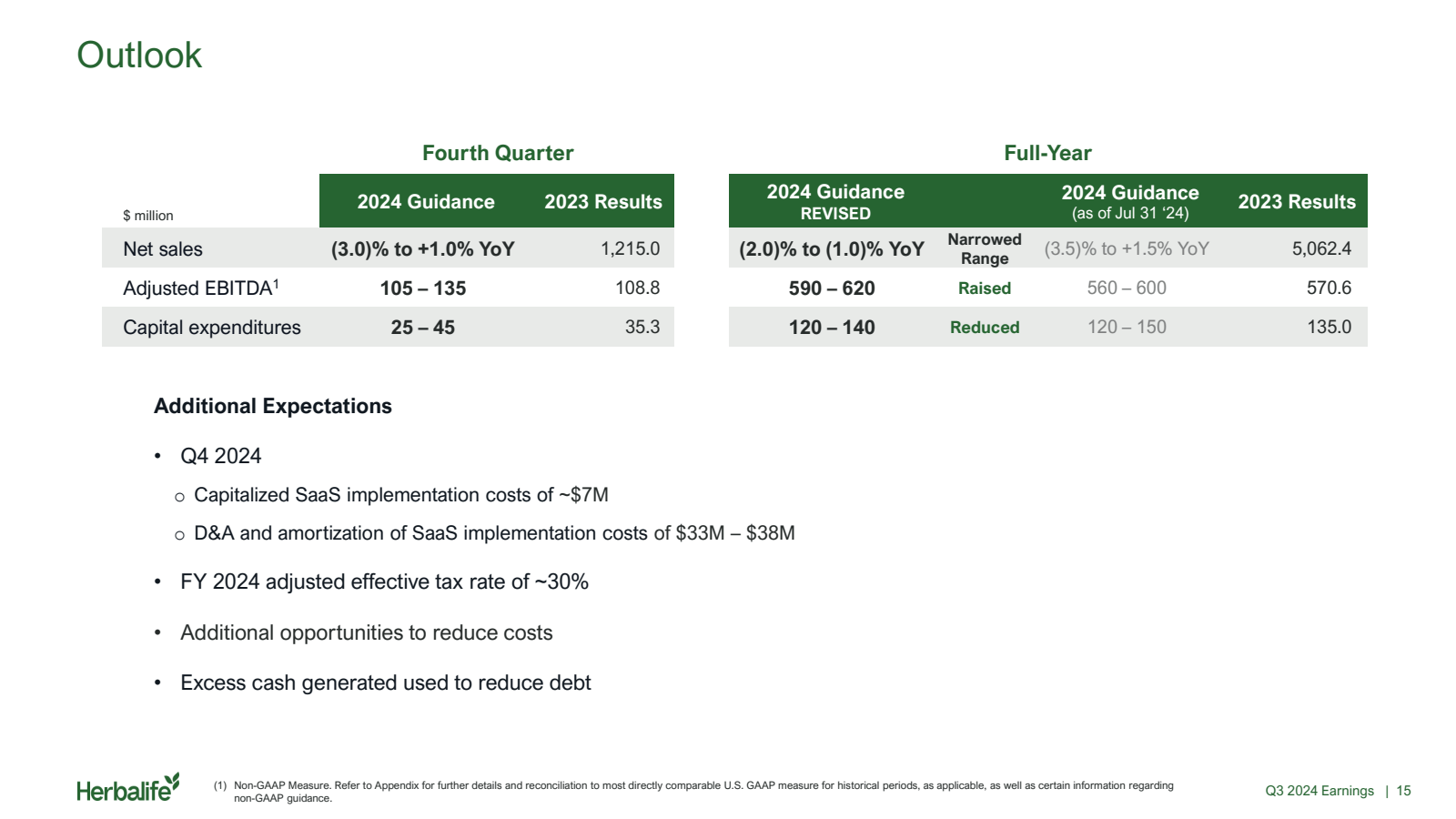1456x819 pixels.
Task: Select '(3.0)% to +1.0% YoY' cell
Action: coord(423,249)
